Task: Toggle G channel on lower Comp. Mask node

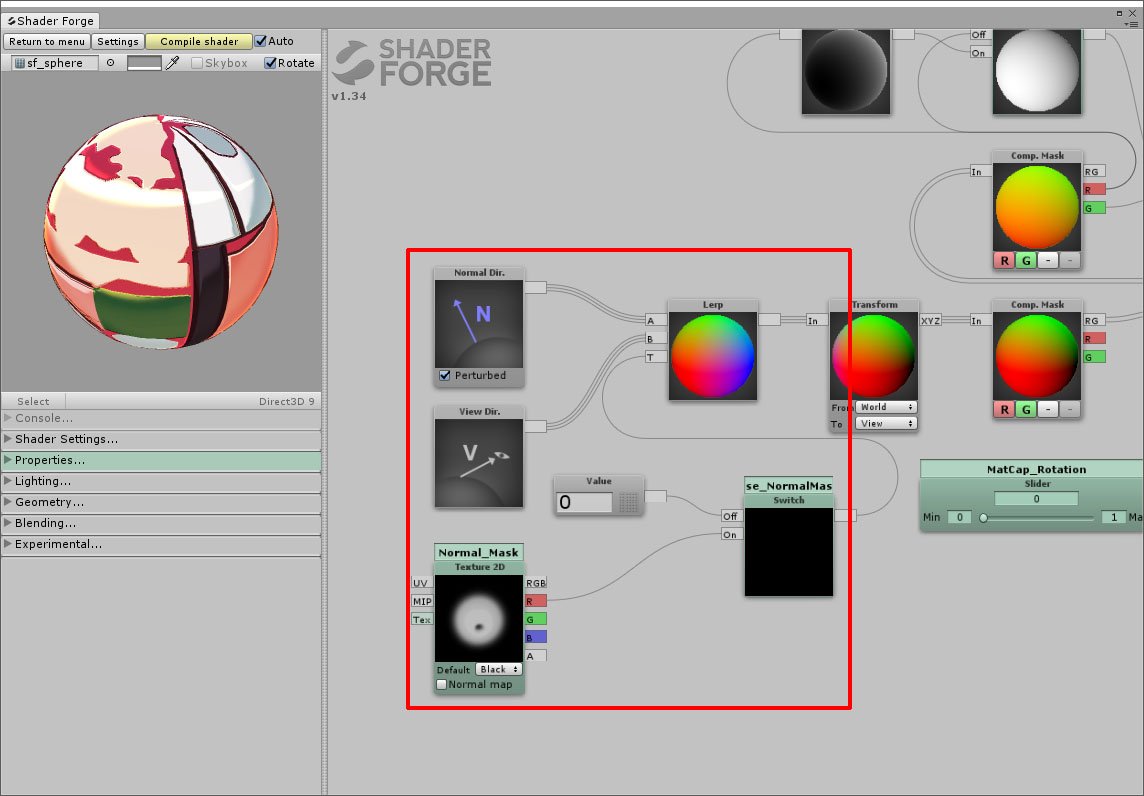Action: pos(1026,409)
